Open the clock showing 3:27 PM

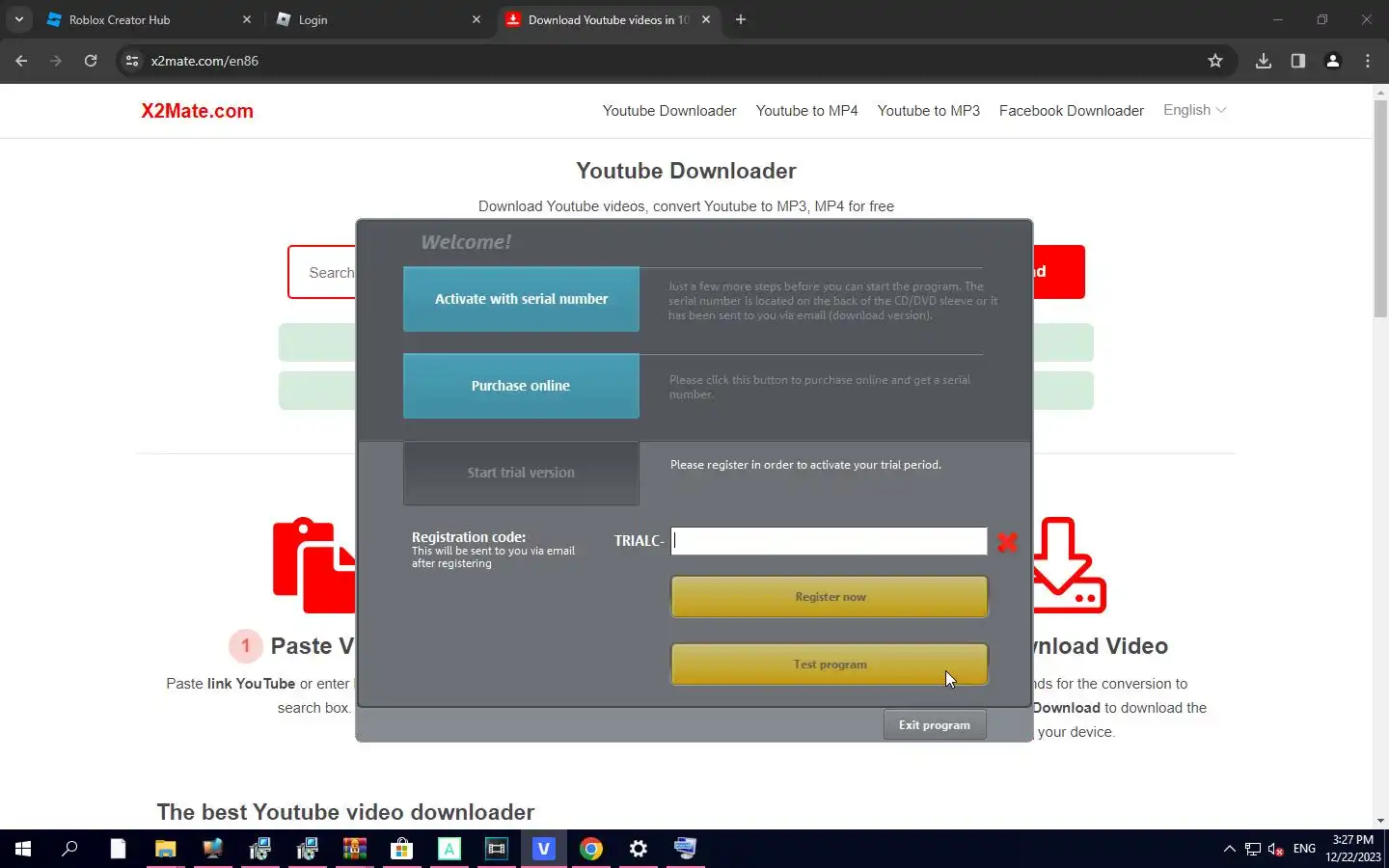pos(1352,849)
